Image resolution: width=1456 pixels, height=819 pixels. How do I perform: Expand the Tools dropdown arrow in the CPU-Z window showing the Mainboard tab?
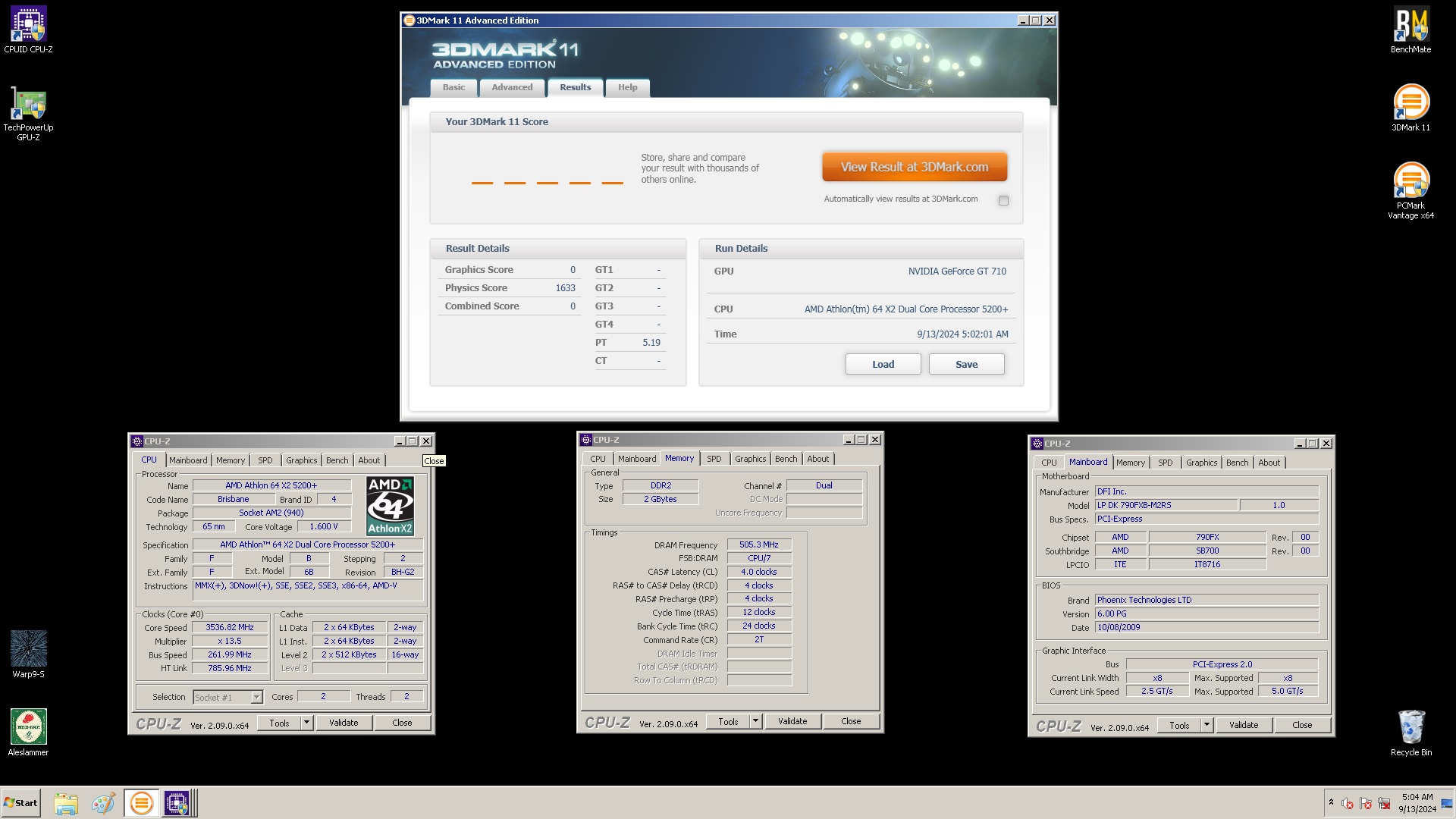pyautogui.click(x=1207, y=725)
